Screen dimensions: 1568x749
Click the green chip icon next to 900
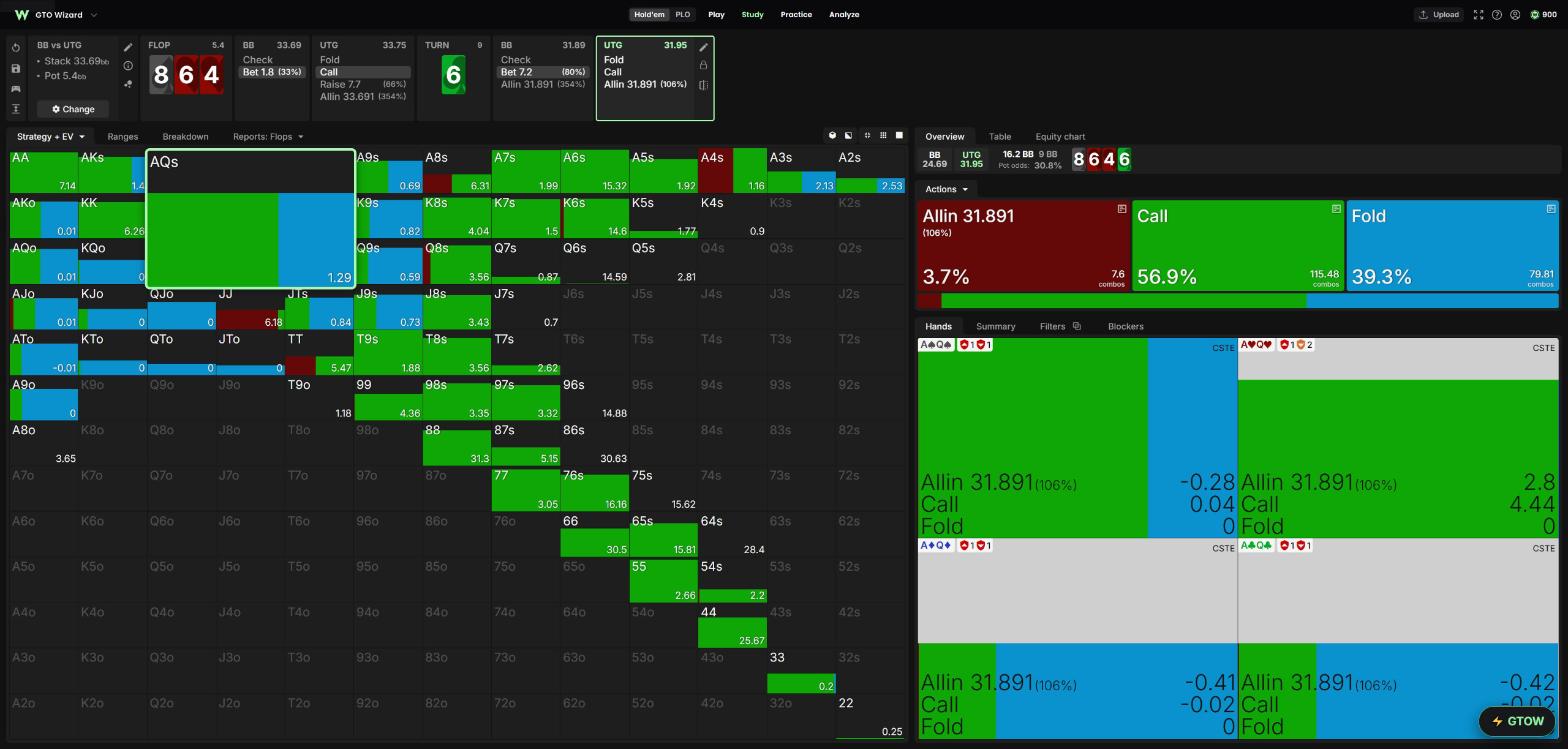(1535, 15)
